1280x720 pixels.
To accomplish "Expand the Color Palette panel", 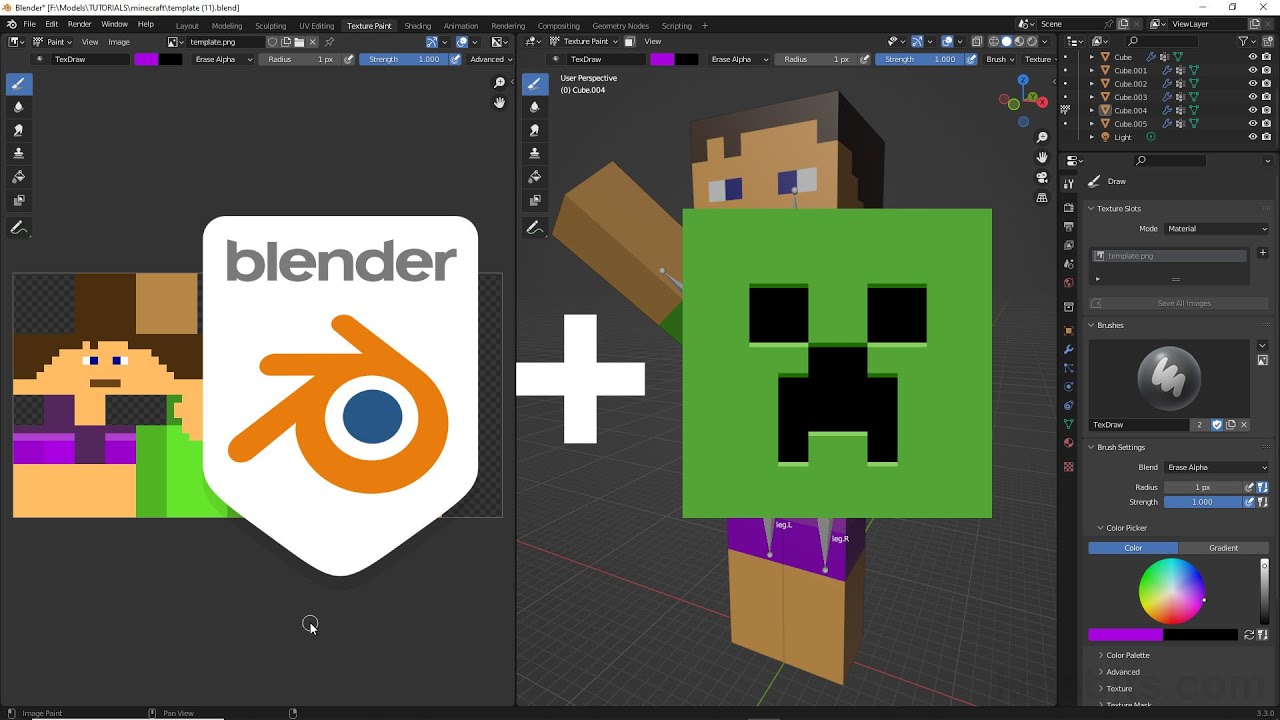I will [x=1128, y=655].
